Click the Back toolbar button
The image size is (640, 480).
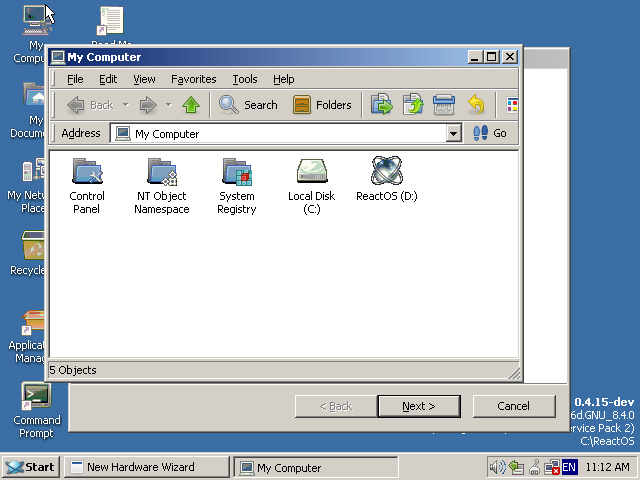(90, 105)
